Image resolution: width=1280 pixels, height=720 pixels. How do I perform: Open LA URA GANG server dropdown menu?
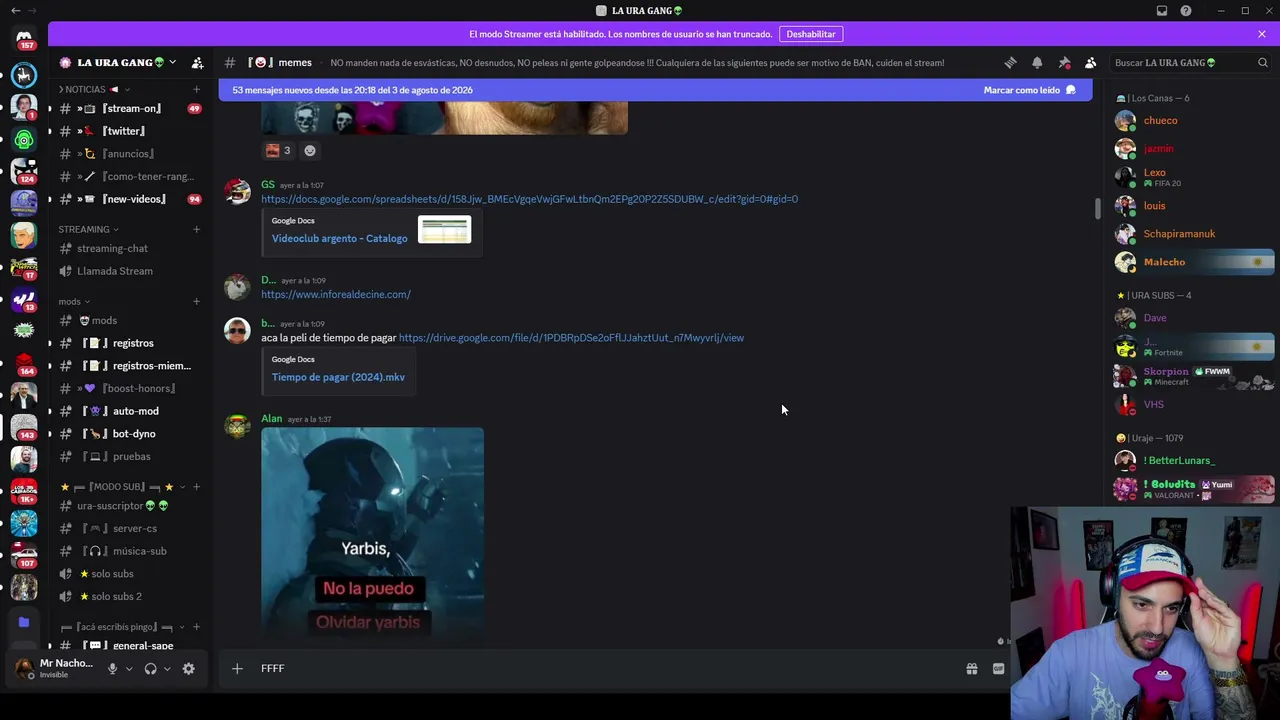(x=117, y=62)
